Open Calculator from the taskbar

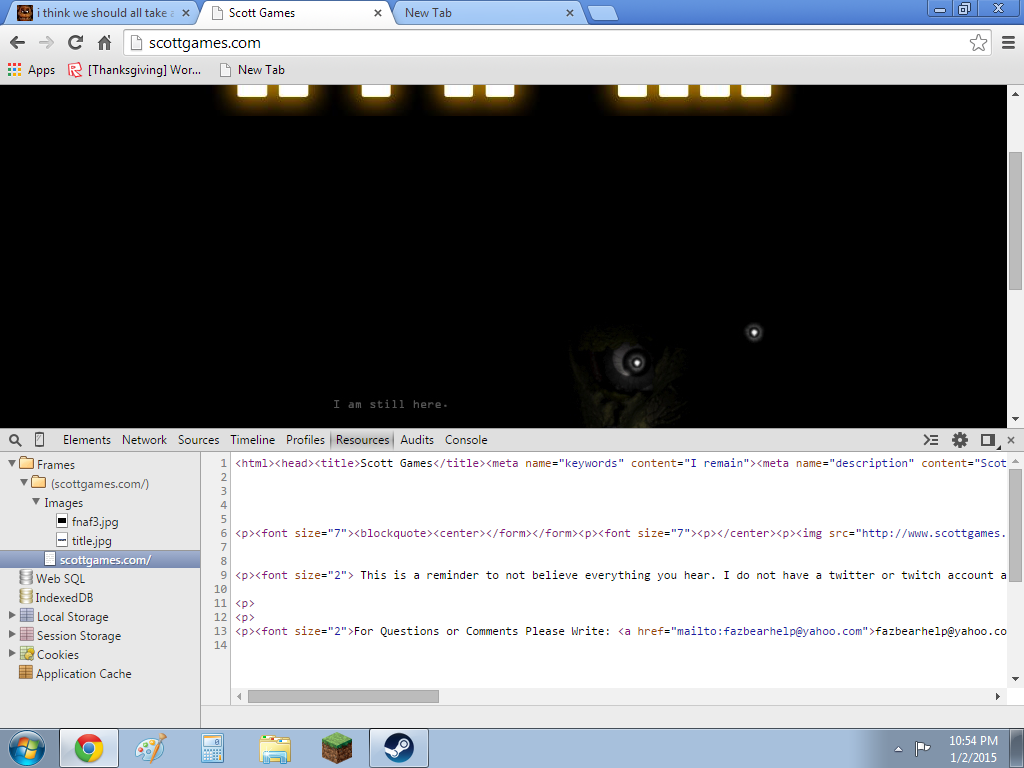tap(212, 748)
